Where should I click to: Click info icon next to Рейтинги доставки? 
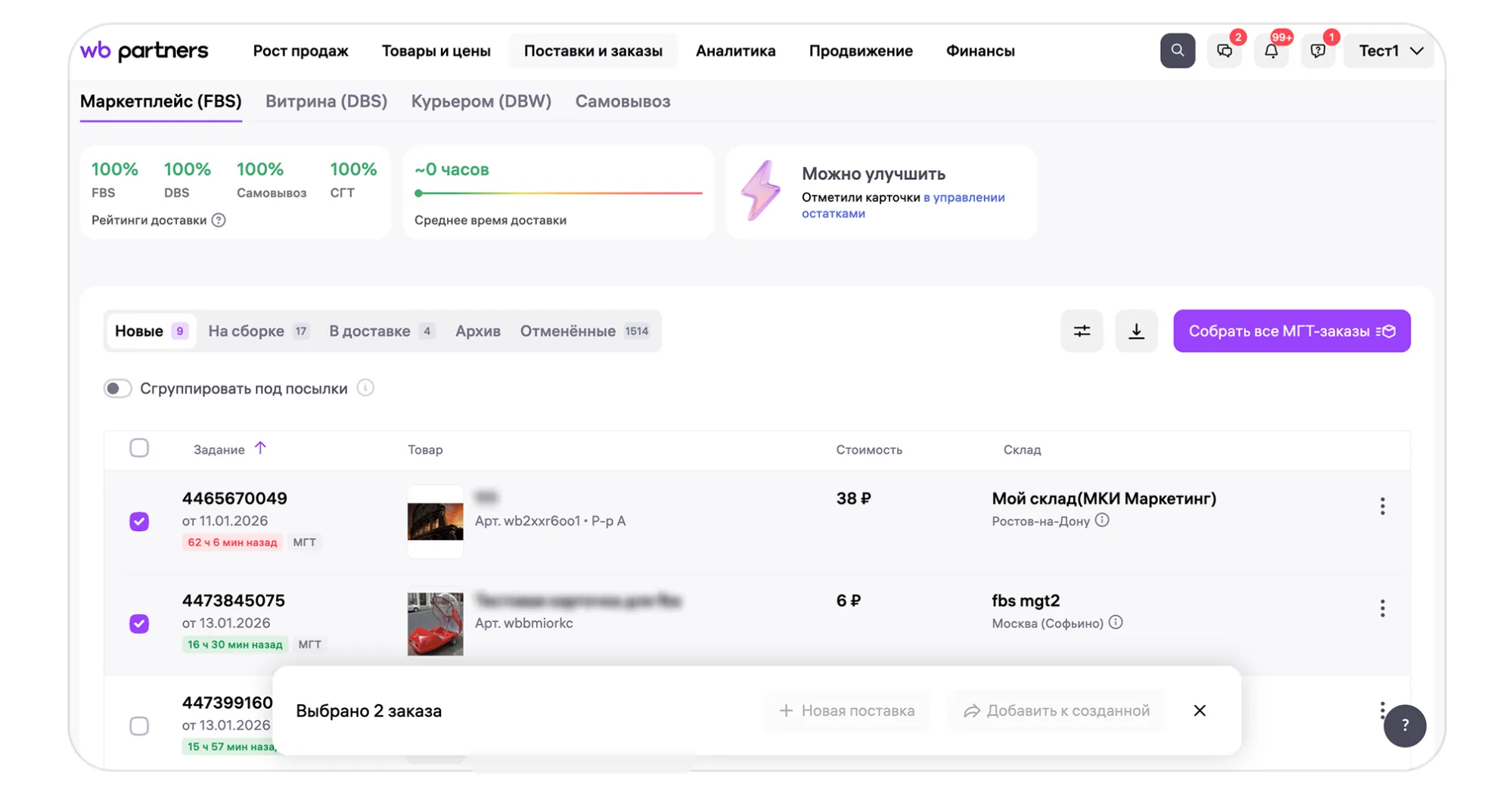(x=219, y=220)
